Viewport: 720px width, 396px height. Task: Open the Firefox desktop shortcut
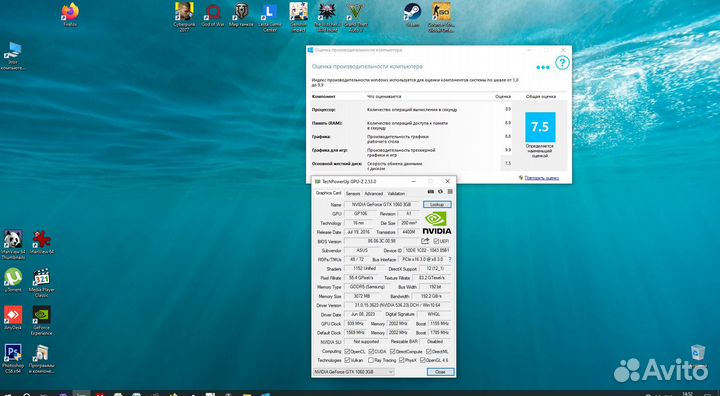point(70,14)
